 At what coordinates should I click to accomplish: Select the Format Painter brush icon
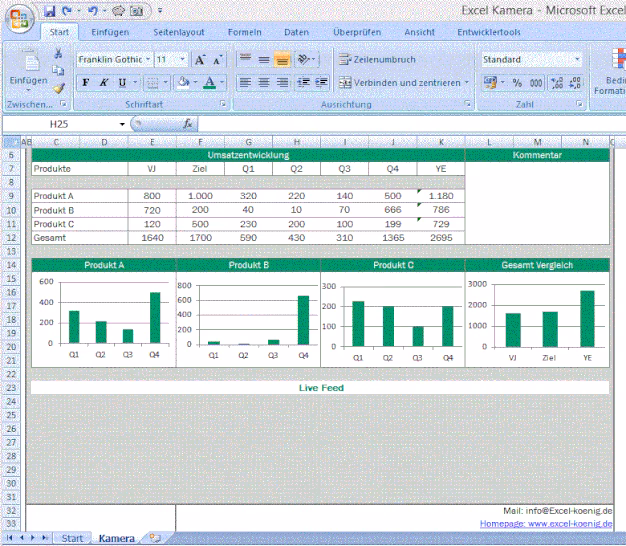pos(59,88)
